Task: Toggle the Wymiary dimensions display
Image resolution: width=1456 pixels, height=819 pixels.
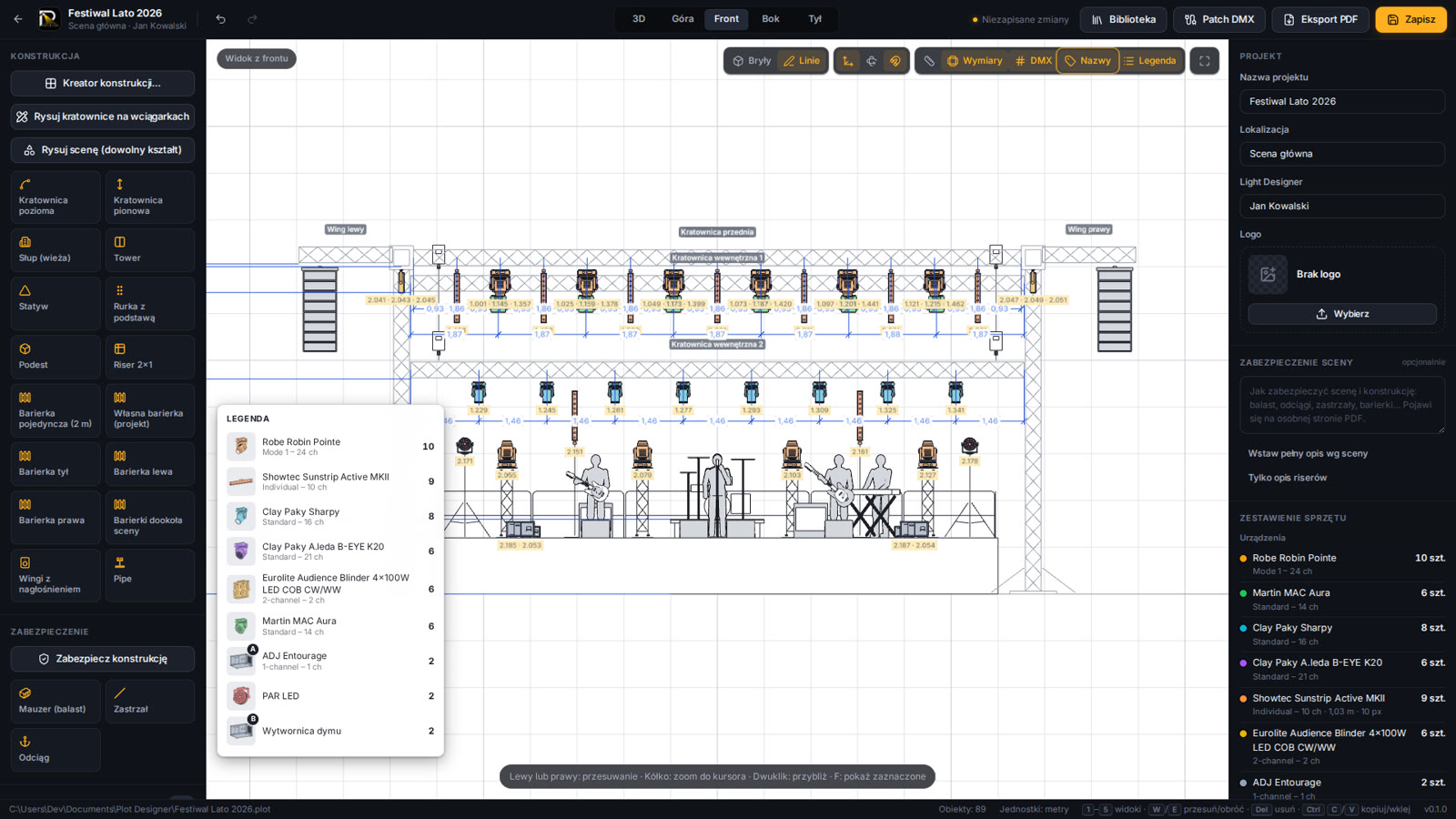Action: 974,61
